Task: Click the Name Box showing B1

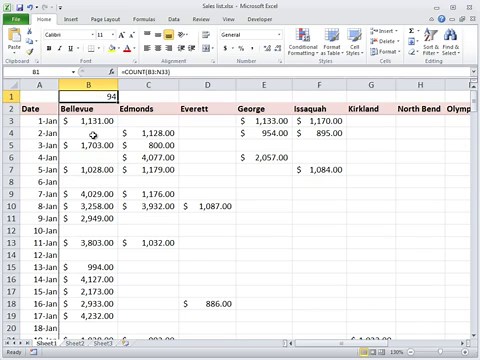Action: tap(36, 72)
